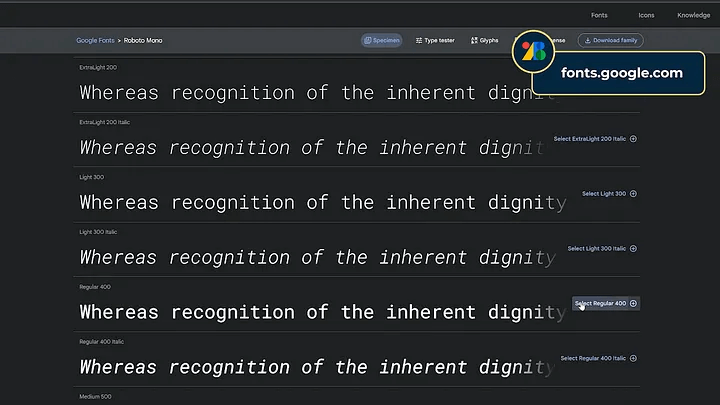The height and width of the screenshot is (405, 720).
Task: Click the Regular 400 preview sentence
Action: pyautogui.click(x=323, y=313)
